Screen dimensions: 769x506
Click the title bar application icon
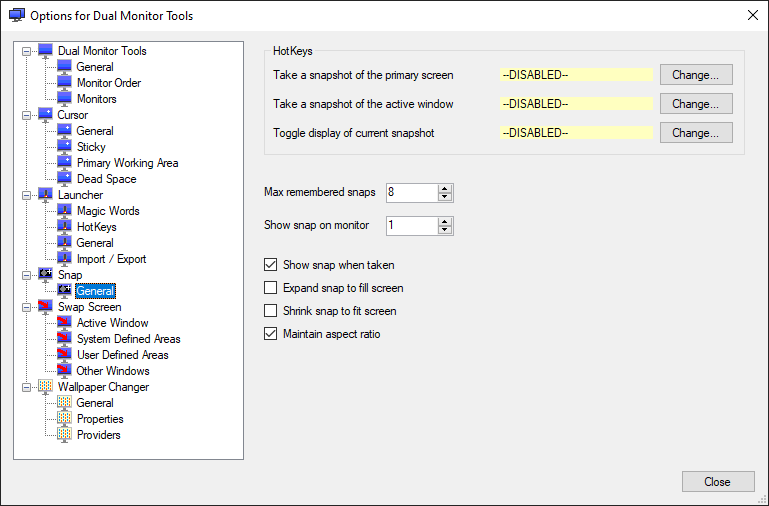coord(17,15)
